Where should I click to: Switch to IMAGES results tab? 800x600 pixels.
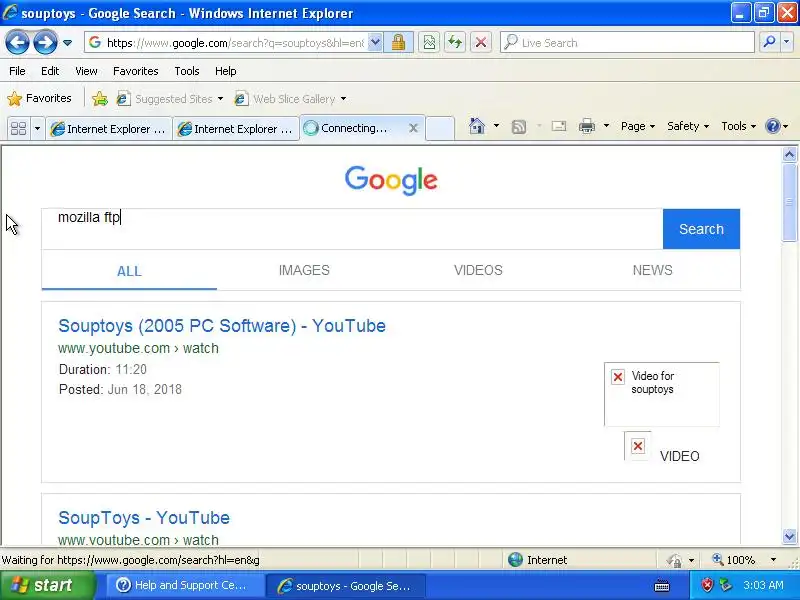(x=304, y=270)
